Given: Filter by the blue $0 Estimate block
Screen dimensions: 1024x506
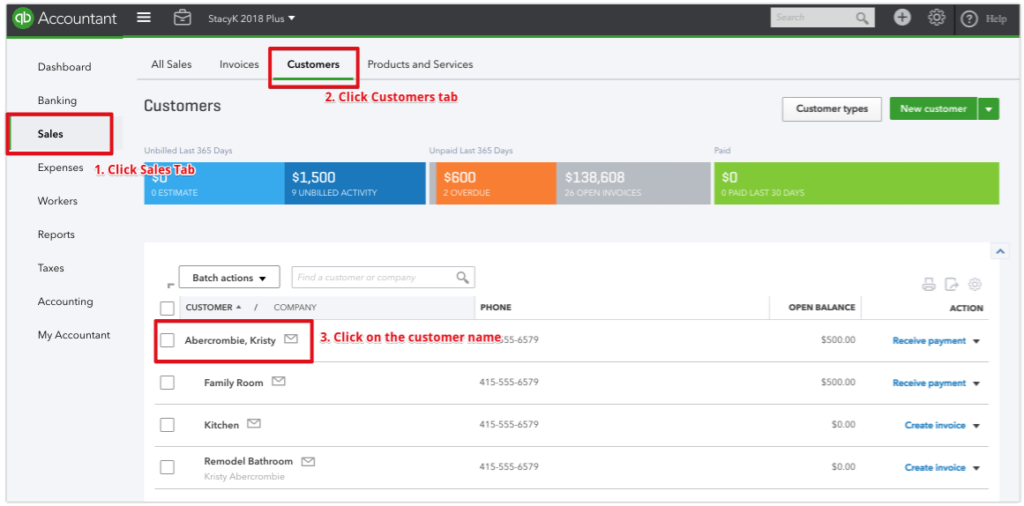Looking at the screenshot, I should [214, 183].
